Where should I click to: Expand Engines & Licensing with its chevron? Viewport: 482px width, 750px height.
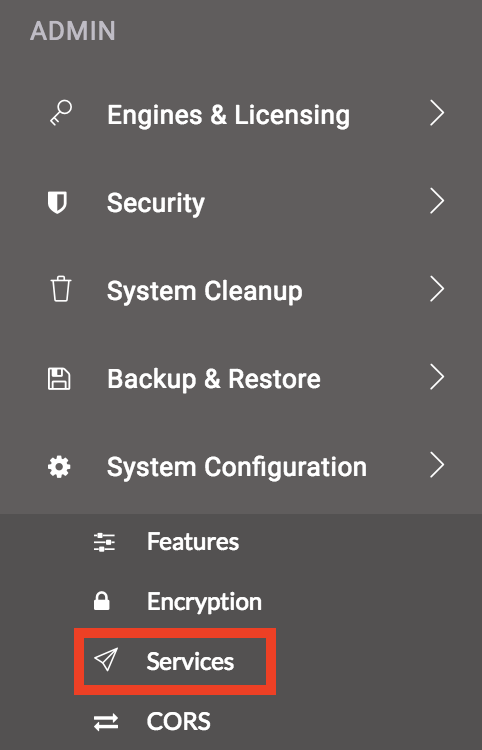pyautogui.click(x=437, y=113)
